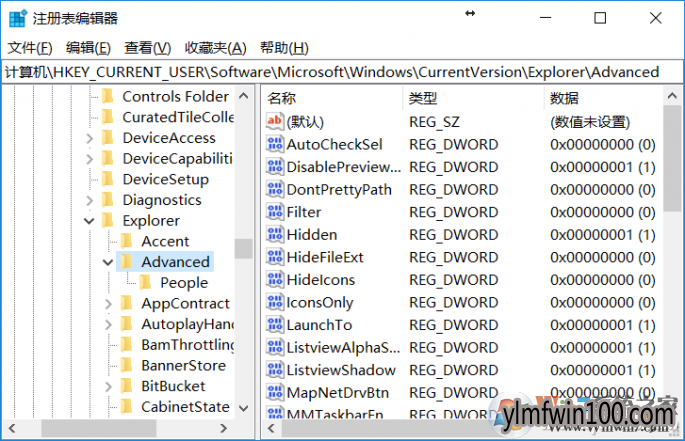Image resolution: width=685 pixels, height=441 pixels.
Task: Click the LaunchTo DWORD icon
Action: pos(275,324)
